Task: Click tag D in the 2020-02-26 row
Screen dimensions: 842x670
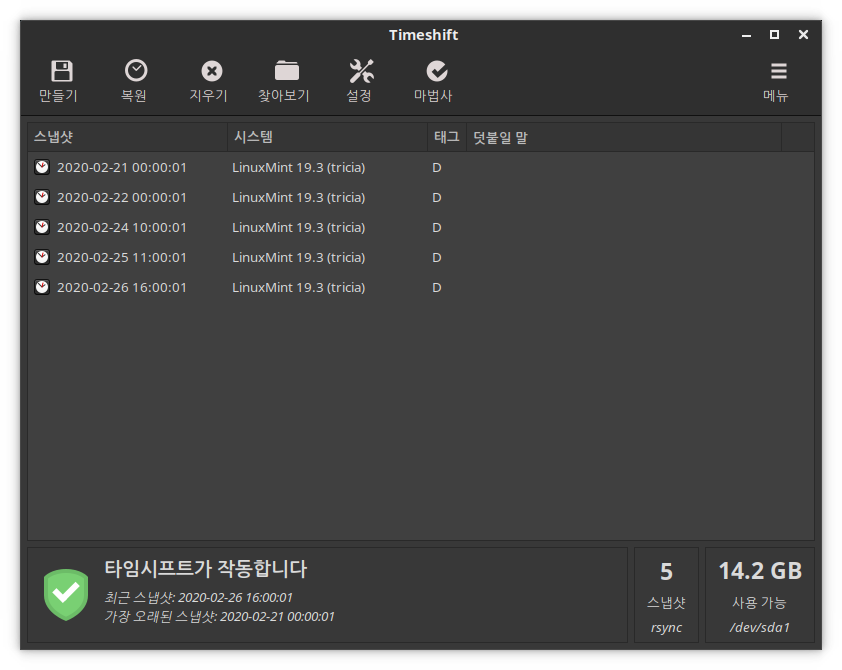Action: (437, 288)
